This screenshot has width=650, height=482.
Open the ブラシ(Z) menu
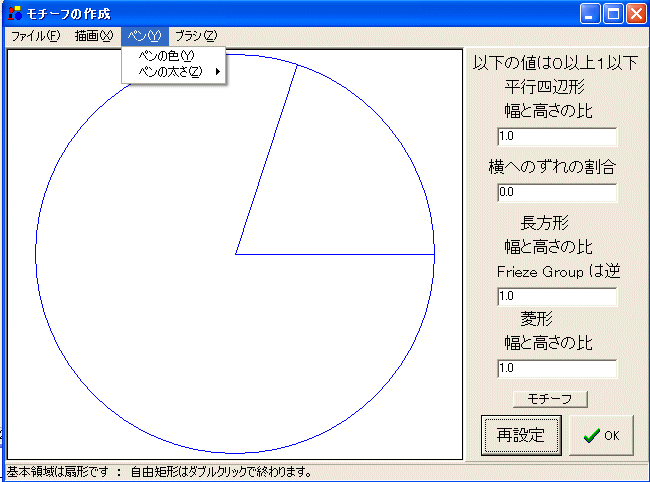[196, 36]
